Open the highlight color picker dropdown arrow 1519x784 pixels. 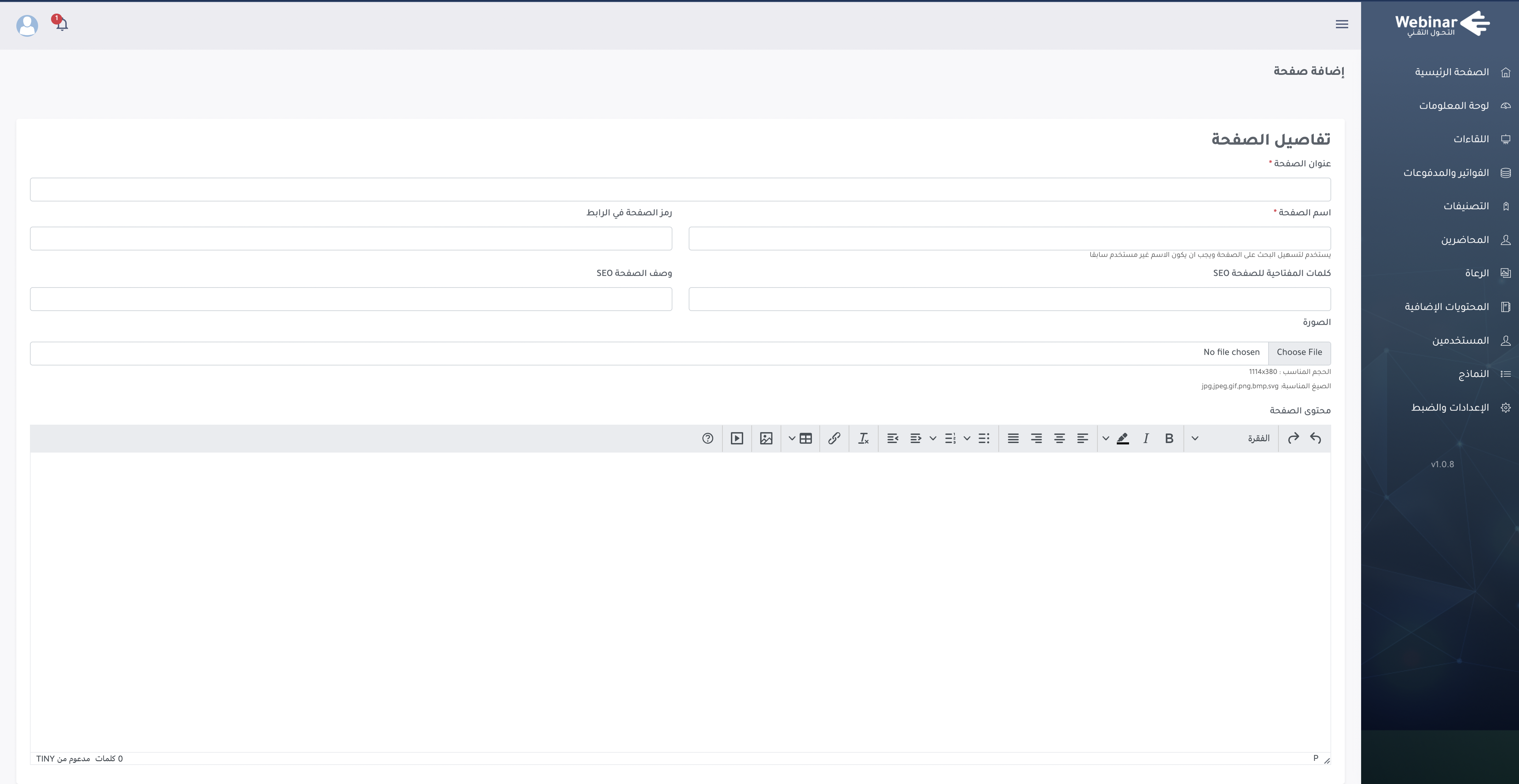coord(1106,438)
